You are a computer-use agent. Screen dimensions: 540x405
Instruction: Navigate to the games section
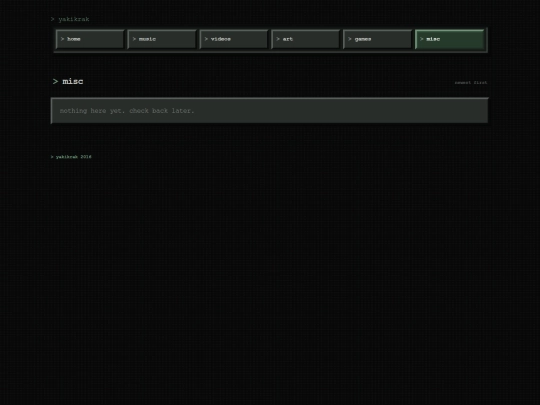(377, 39)
